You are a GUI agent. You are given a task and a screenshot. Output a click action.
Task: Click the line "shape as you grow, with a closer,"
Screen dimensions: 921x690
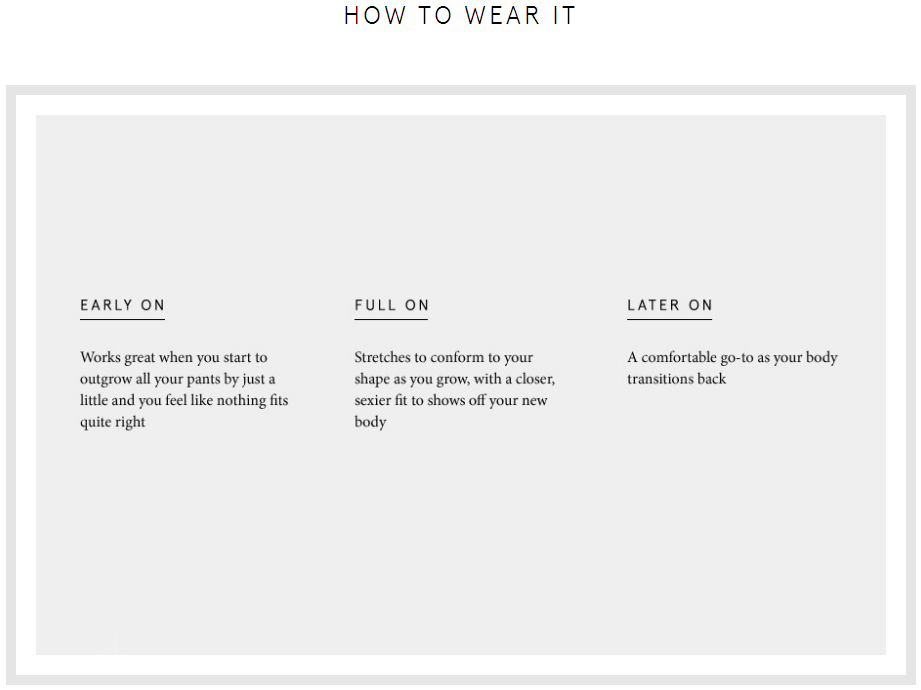point(454,379)
